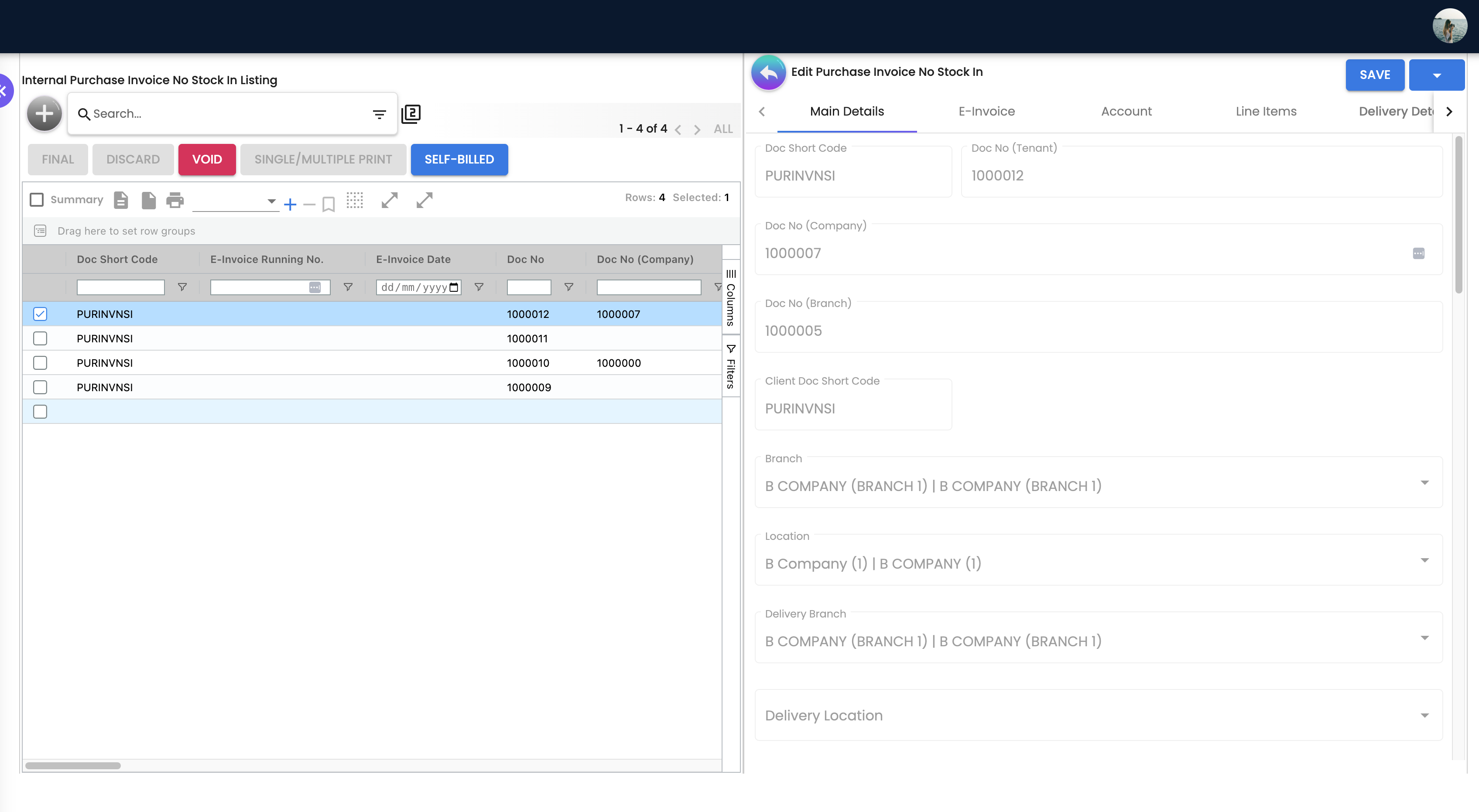The image size is (1479, 812).
Task: Open the dropdown arrow beside SAVE
Action: pos(1437,75)
